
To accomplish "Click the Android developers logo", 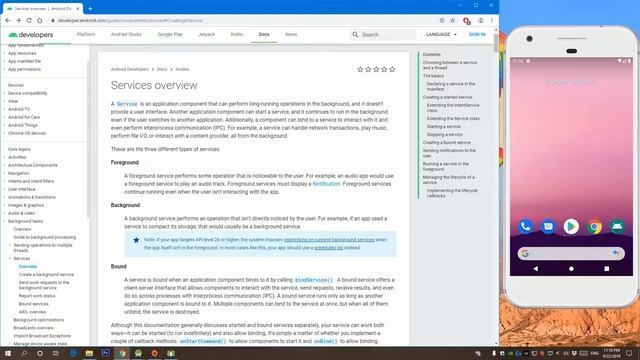I will 31,35.
